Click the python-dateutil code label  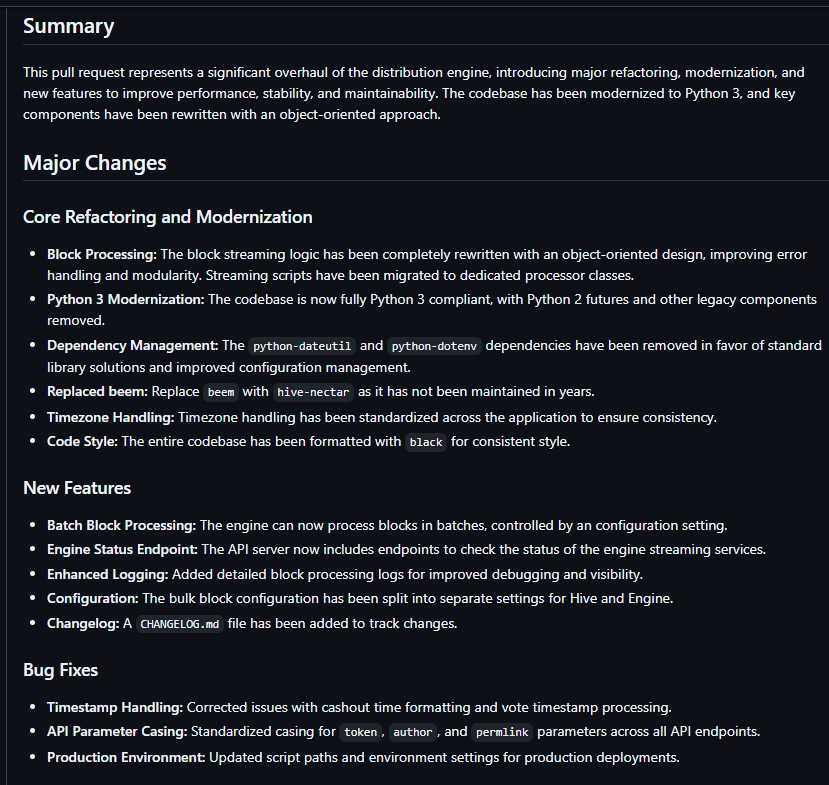(x=302, y=346)
